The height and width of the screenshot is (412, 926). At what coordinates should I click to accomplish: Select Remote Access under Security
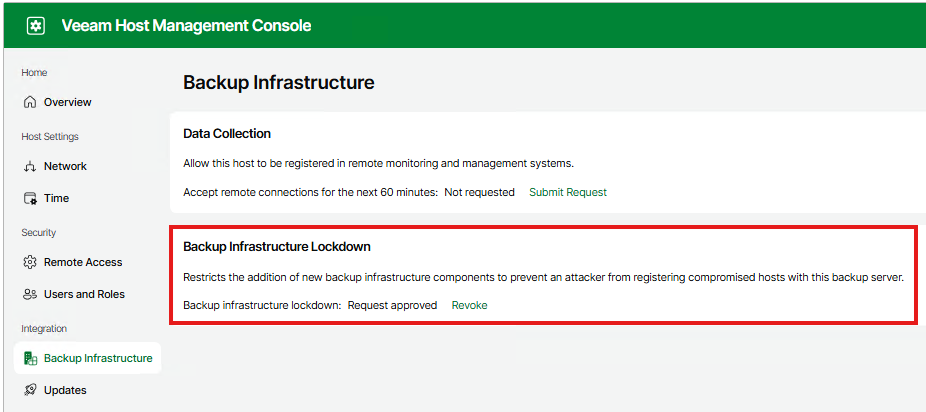83,262
